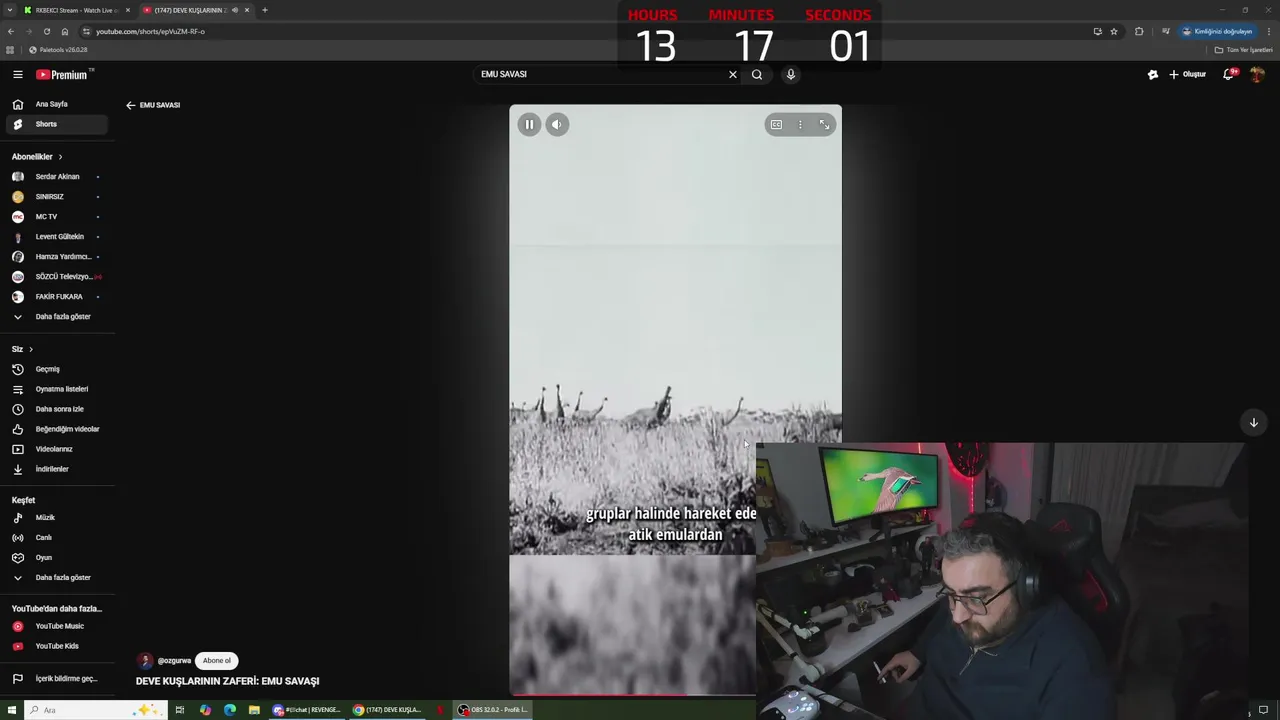This screenshot has height=720, width=1280.
Task: Expand Keşfet with Daha fazla göster
Action: (x=58, y=578)
